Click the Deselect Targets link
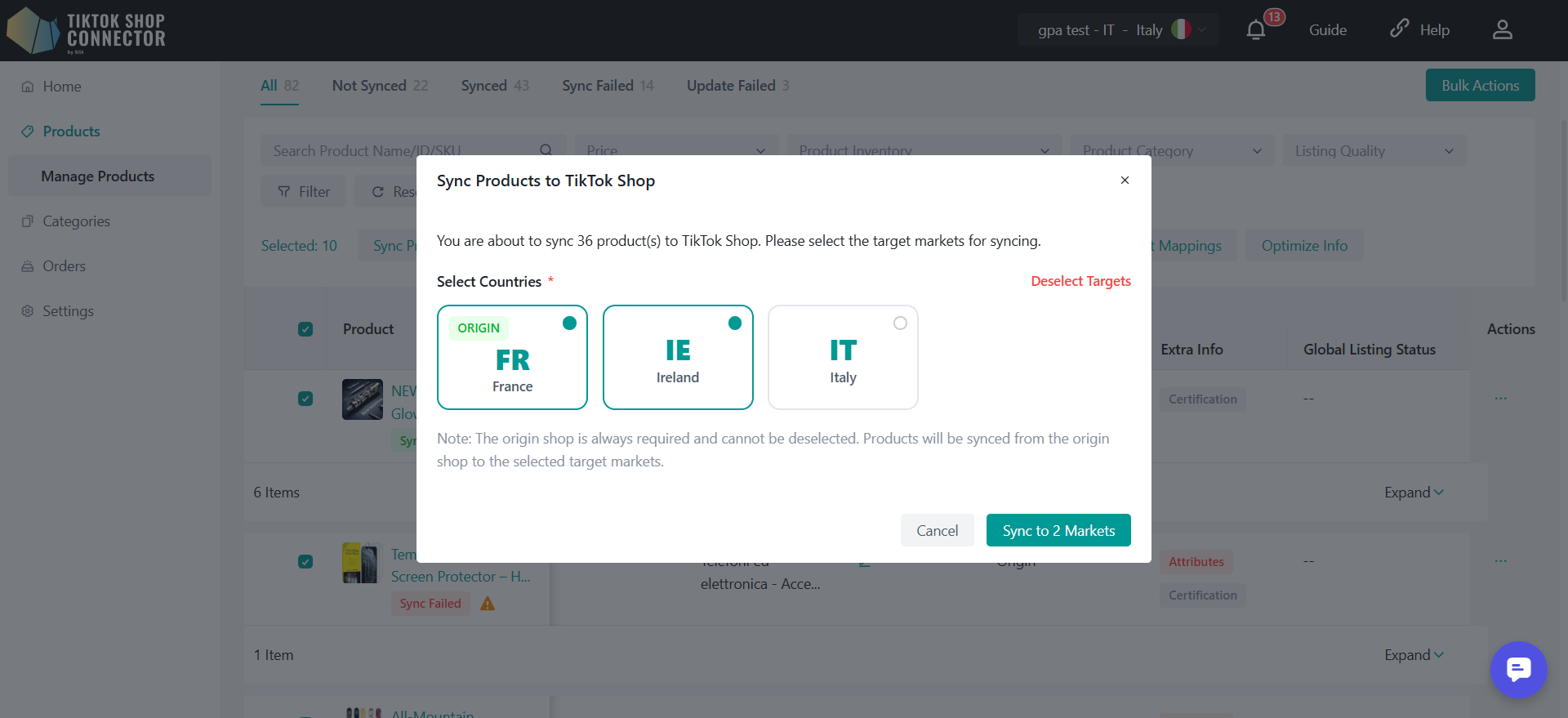1568x718 pixels. click(x=1080, y=281)
